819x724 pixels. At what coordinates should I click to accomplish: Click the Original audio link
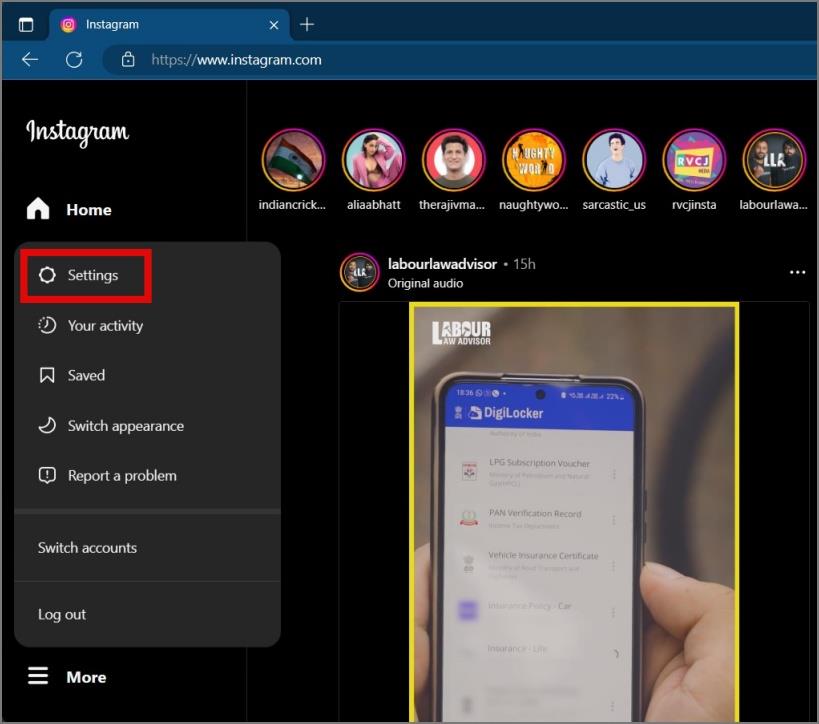(425, 283)
